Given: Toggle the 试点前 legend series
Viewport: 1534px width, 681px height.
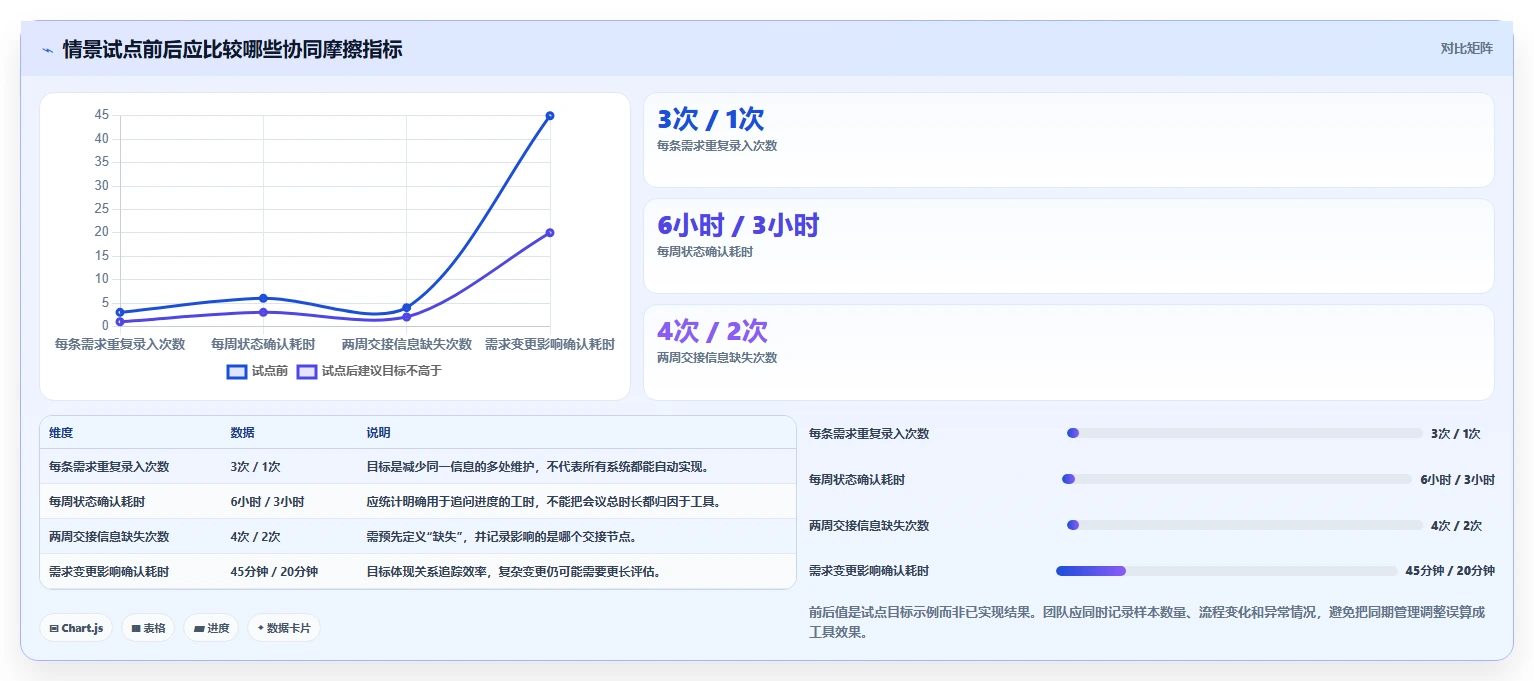Looking at the screenshot, I should click(258, 371).
